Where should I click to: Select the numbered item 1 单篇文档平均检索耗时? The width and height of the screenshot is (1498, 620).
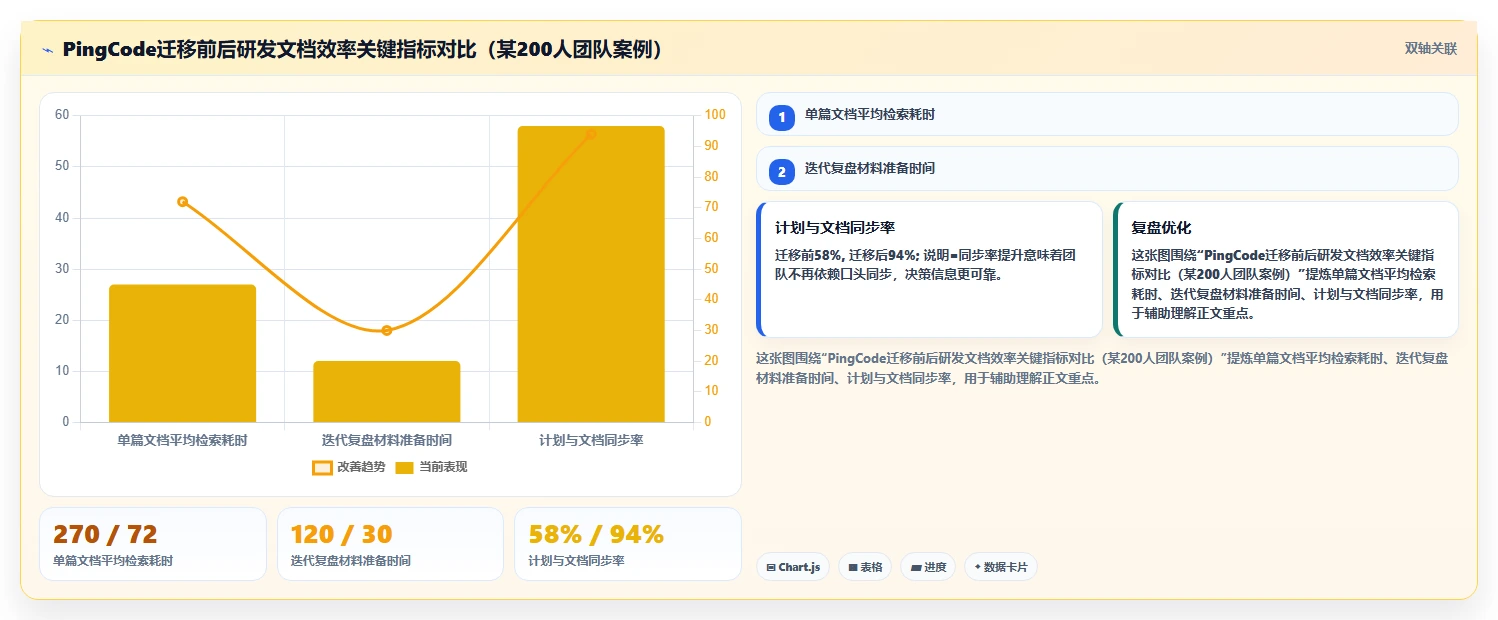click(1107, 114)
